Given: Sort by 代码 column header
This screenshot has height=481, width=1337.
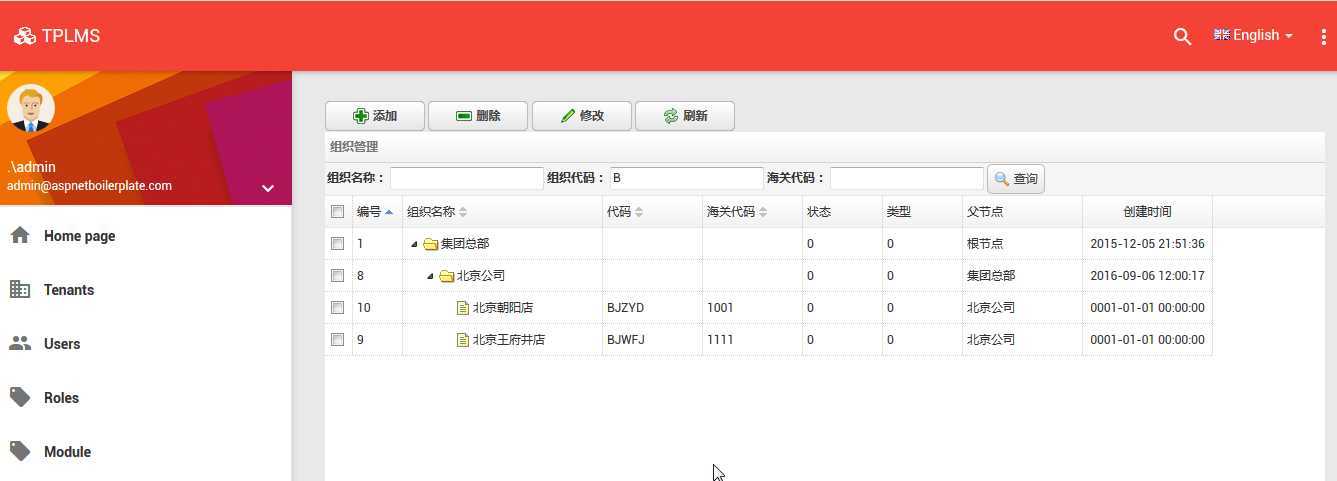Looking at the screenshot, I should [x=652, y=212].
